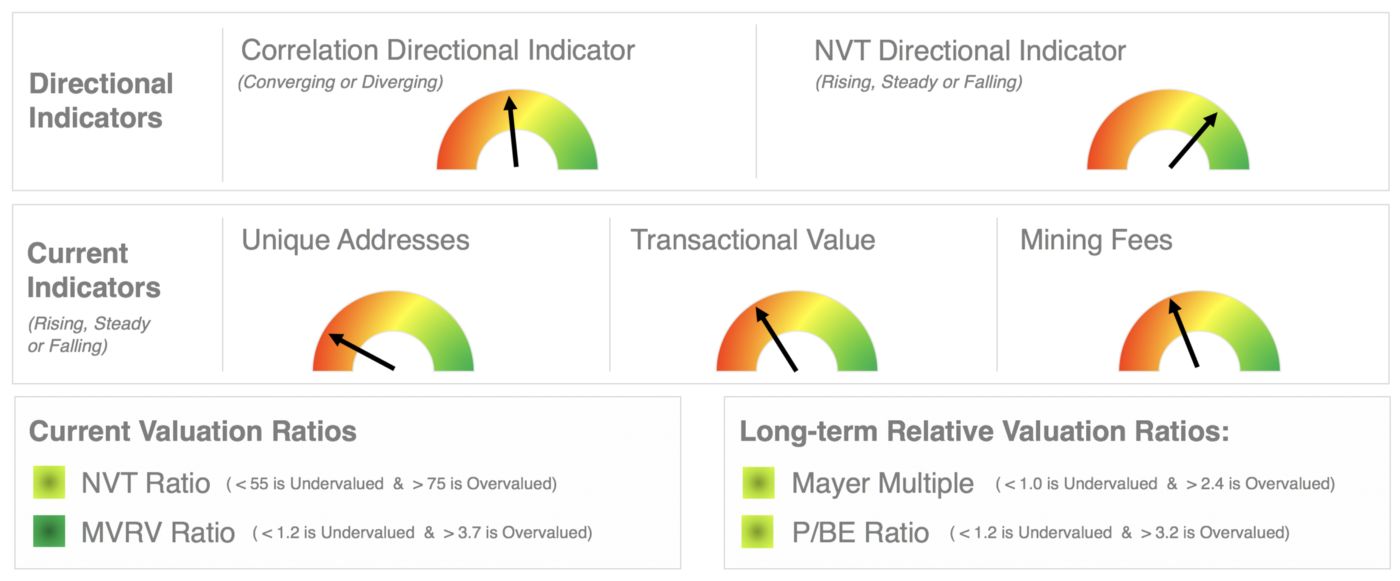Click the MVRV Ratio dark green square

(x=49, y=531)
